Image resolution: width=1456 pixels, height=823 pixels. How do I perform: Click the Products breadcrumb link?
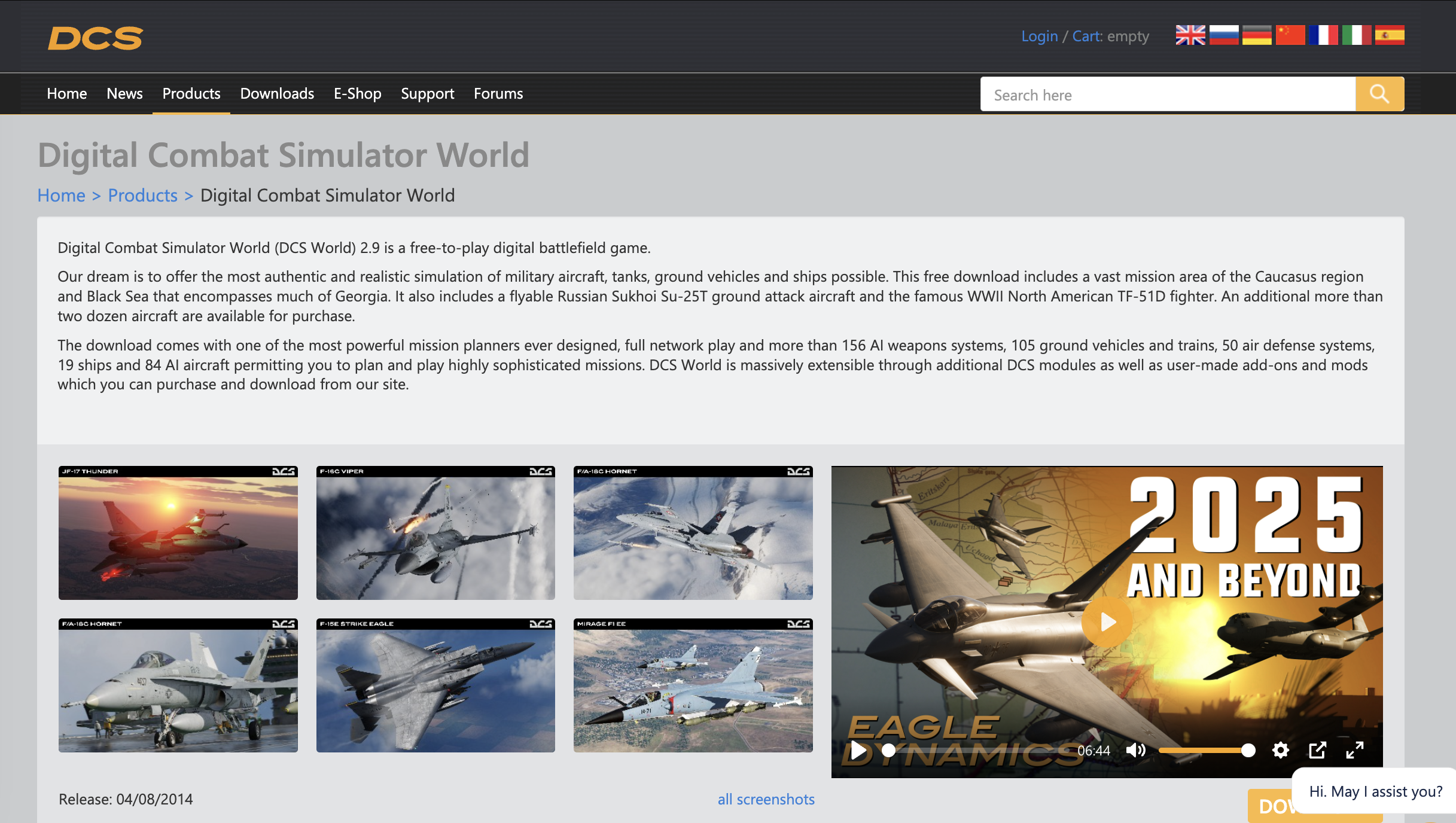click(143, 196)
